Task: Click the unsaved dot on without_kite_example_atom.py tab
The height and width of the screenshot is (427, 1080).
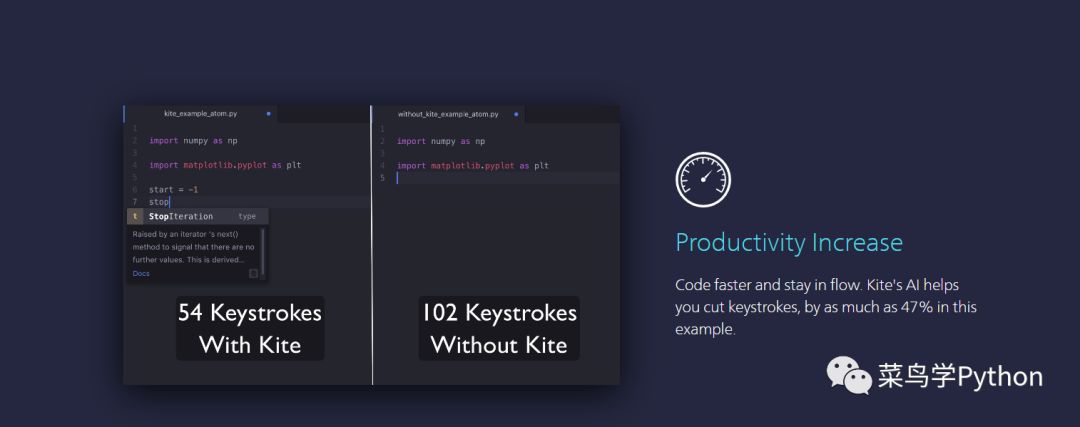Action: [517, 114]
